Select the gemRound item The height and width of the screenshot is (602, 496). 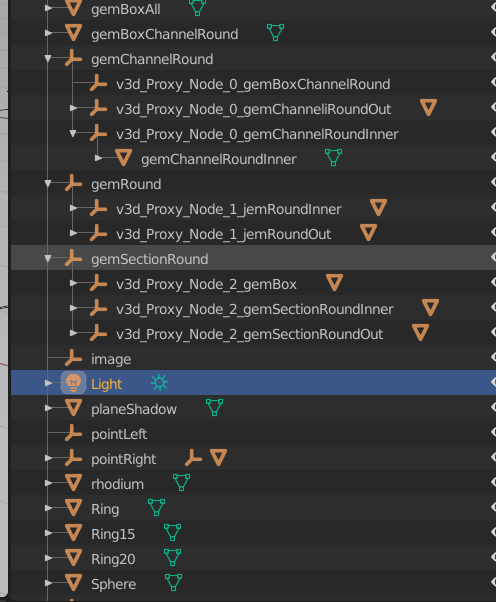pos(126,184)
